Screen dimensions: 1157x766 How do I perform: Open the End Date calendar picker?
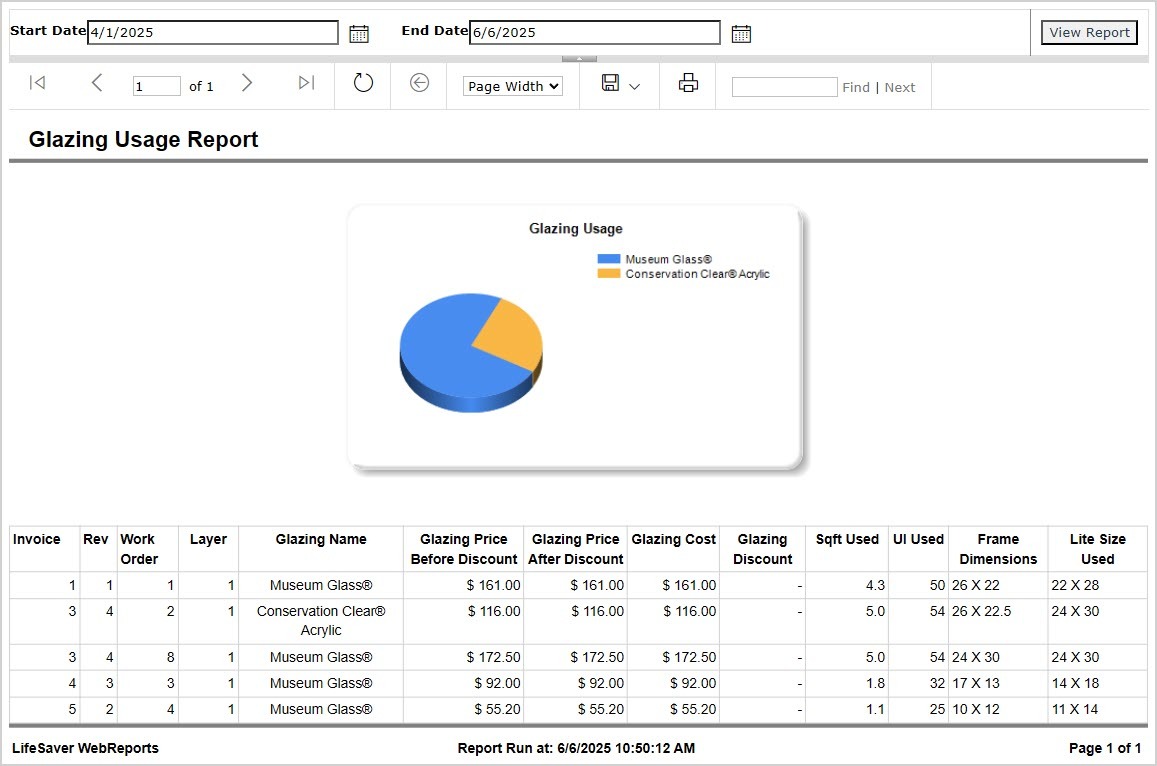[741, 32]
